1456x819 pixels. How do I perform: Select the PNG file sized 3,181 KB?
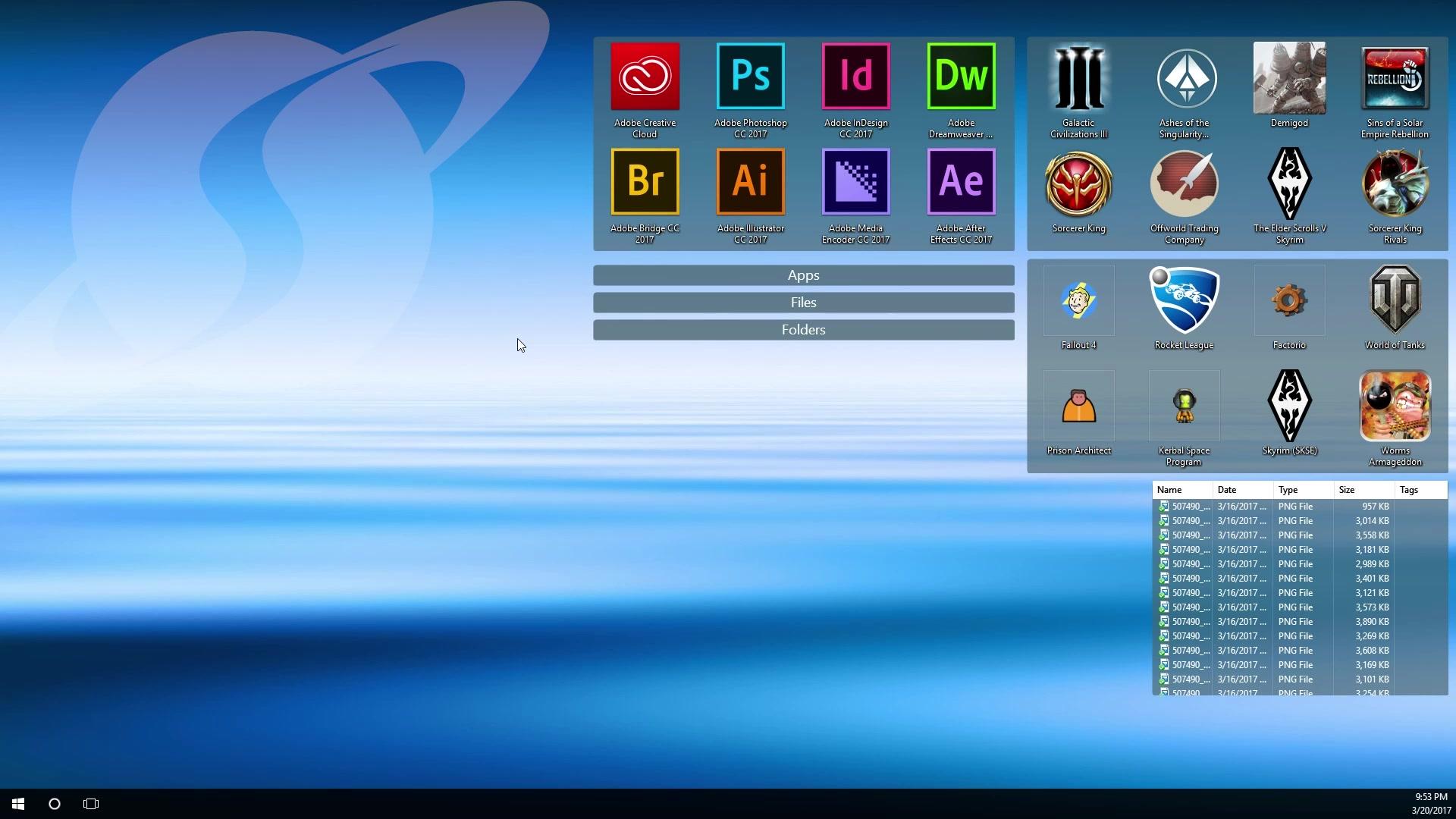[x=1300, y=550]
